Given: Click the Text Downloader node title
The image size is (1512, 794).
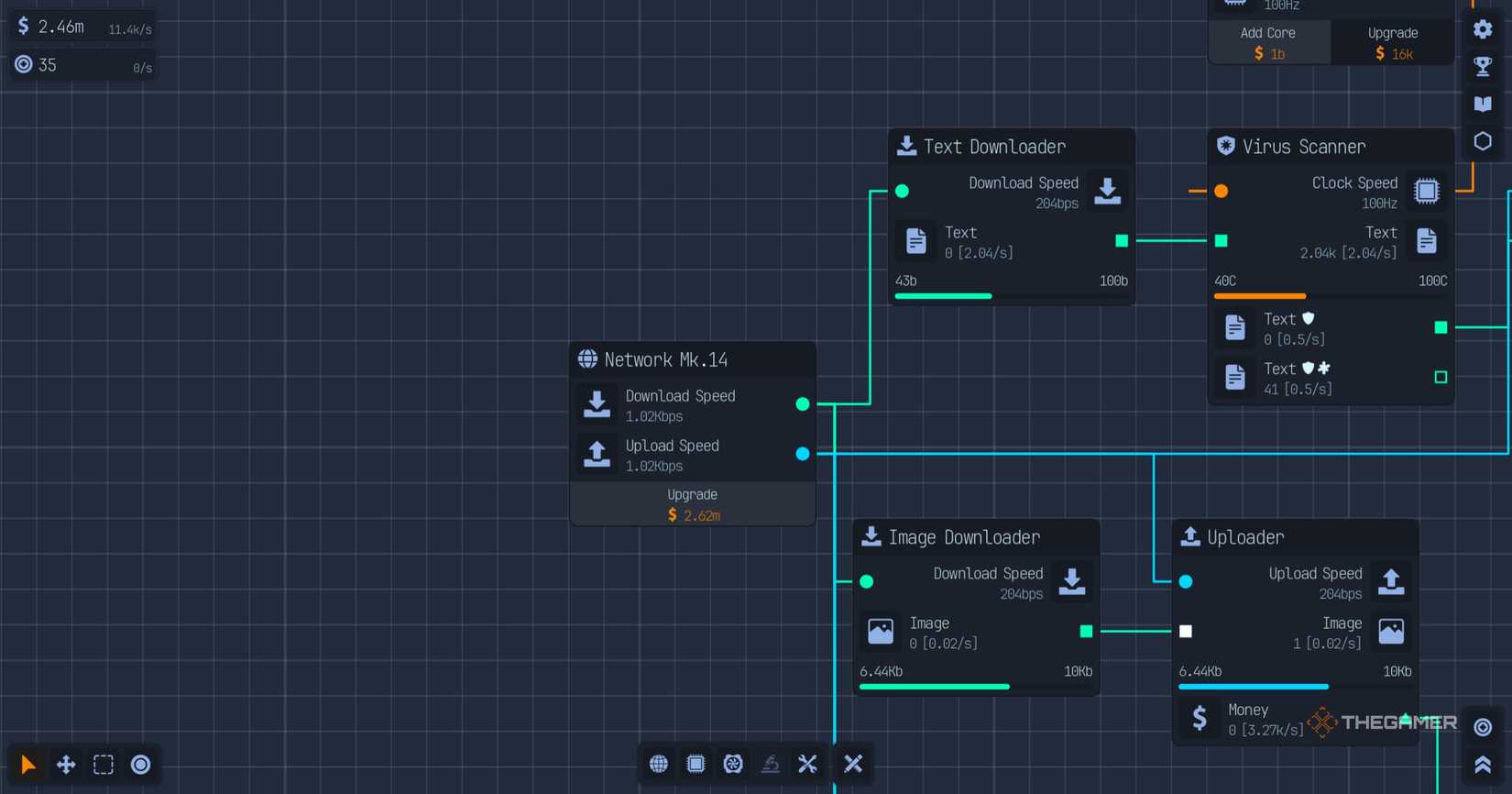Looking at the screenshot, I should point(994,147).
